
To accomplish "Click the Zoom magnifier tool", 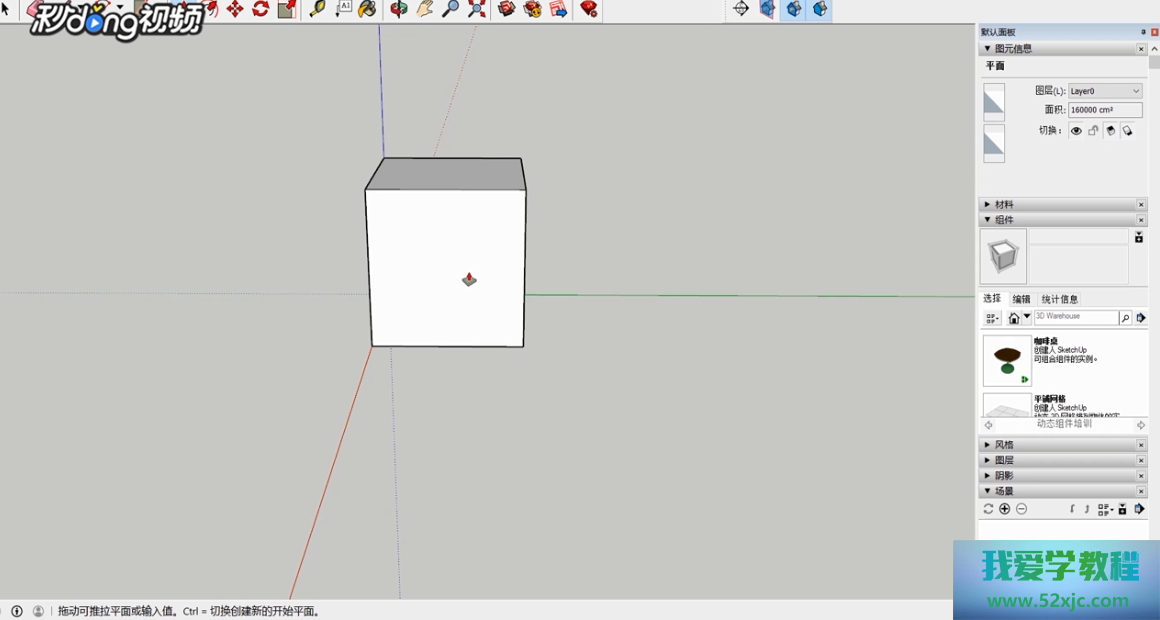I will click(451, 9).
